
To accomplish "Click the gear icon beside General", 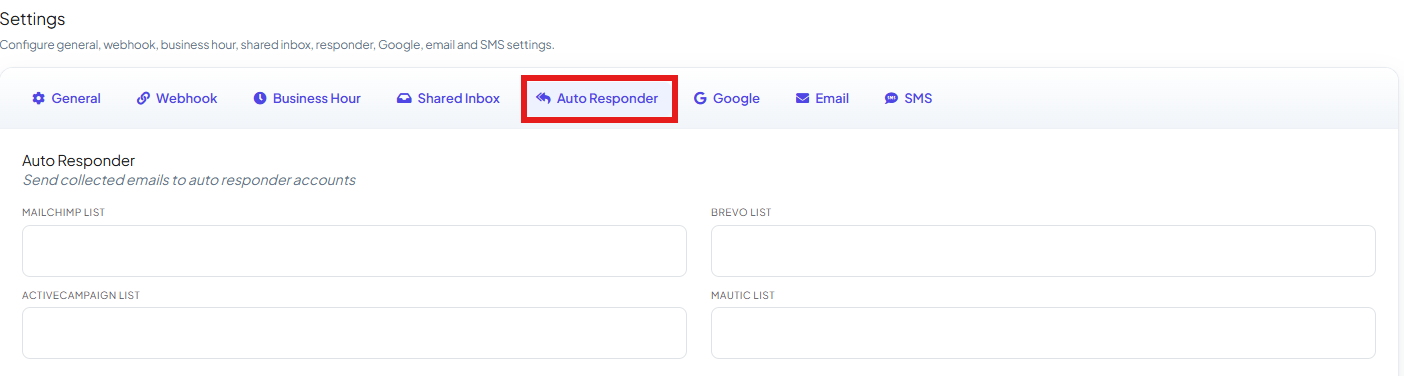I will tap(39, 98).
